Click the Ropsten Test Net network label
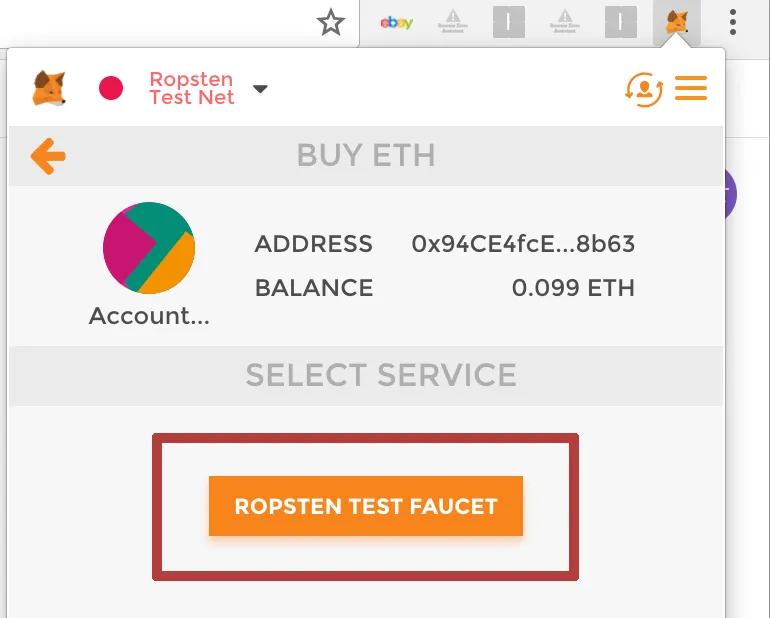 click(192, 88)
